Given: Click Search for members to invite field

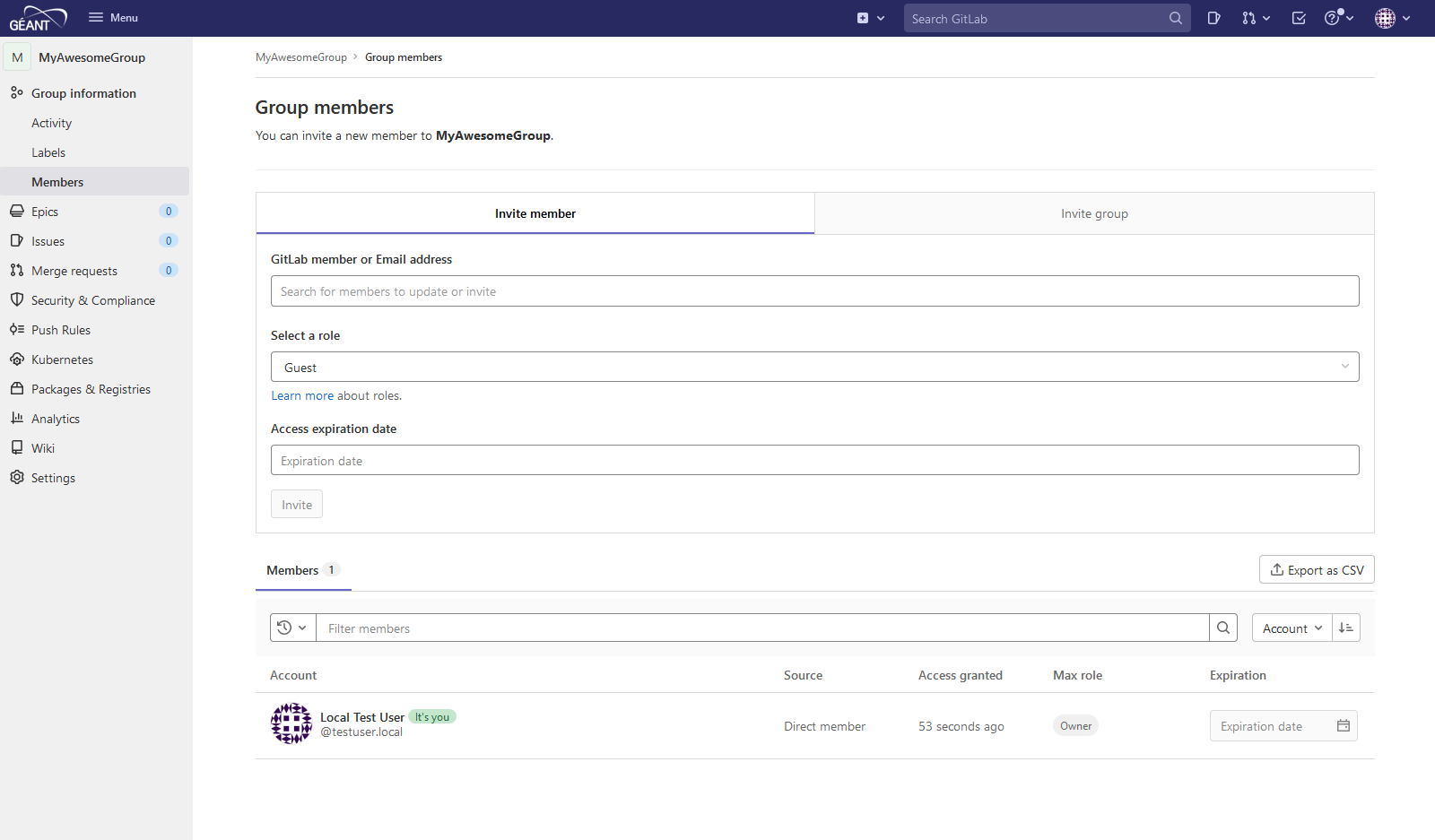Looking at the screenshot, I should coord(814,291).
